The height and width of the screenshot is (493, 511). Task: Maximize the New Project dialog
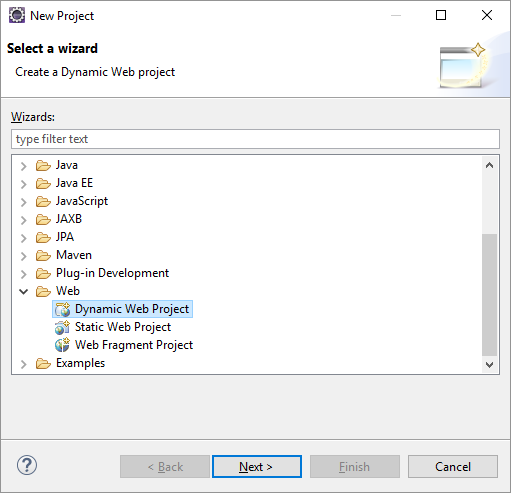click(441, 15)
